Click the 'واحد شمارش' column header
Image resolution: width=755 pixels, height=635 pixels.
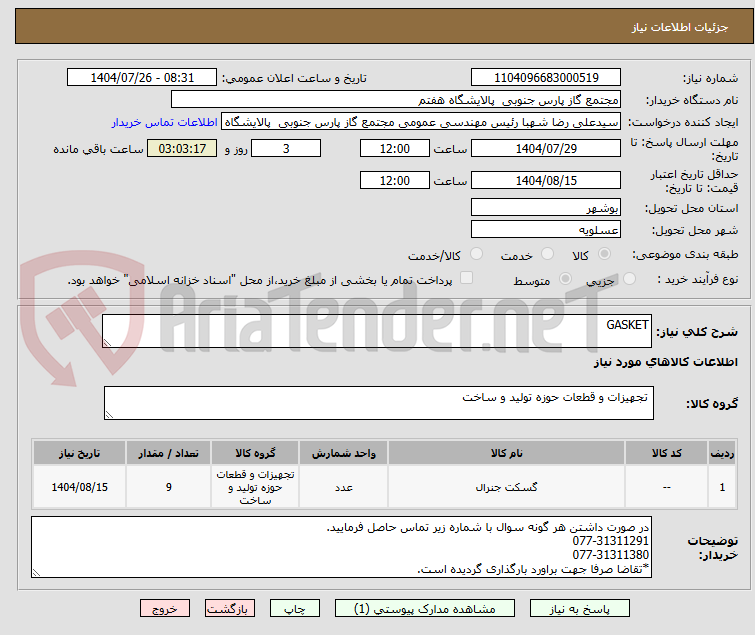[x=343, y=453]
